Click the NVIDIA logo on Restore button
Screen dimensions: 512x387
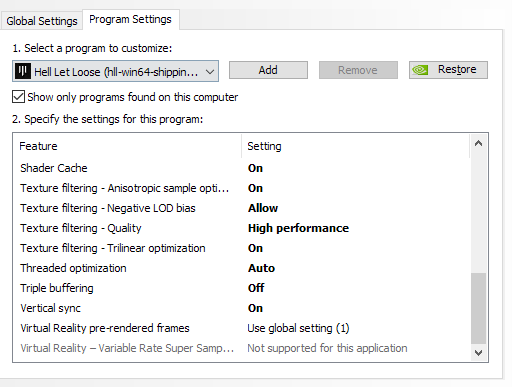point(420,70)
